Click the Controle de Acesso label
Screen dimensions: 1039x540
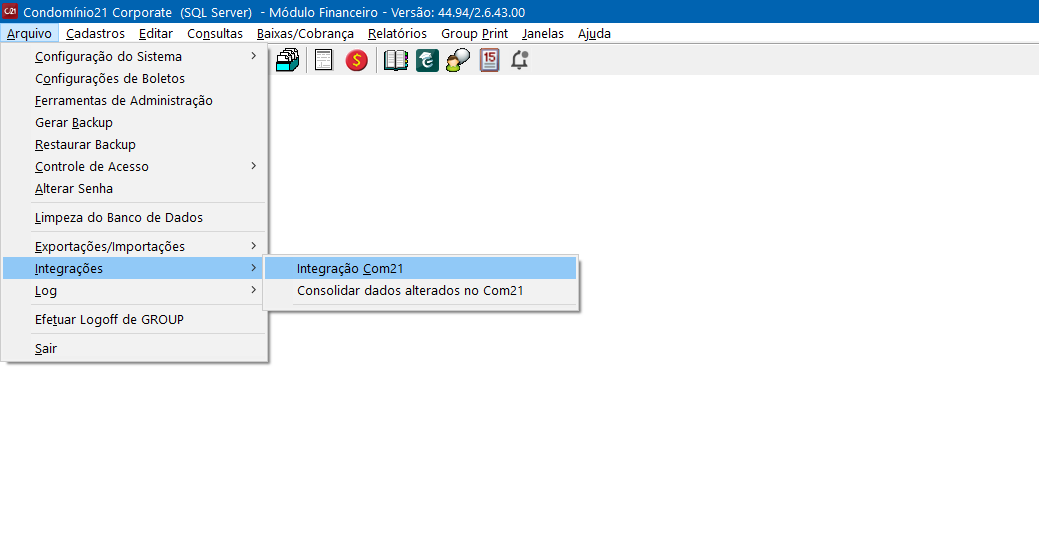[92, 166]
